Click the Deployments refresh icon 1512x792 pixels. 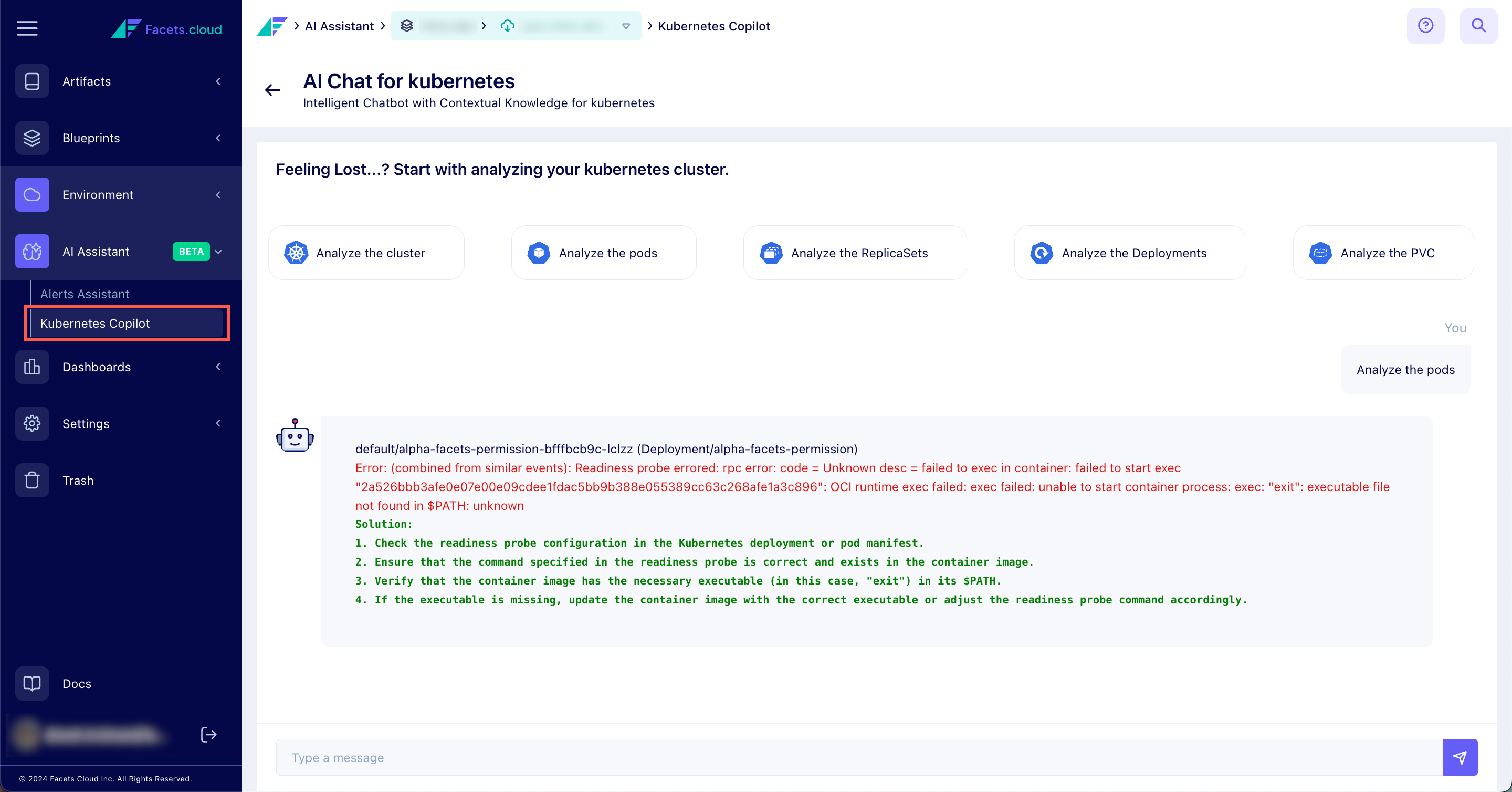tap(1042, 253)
